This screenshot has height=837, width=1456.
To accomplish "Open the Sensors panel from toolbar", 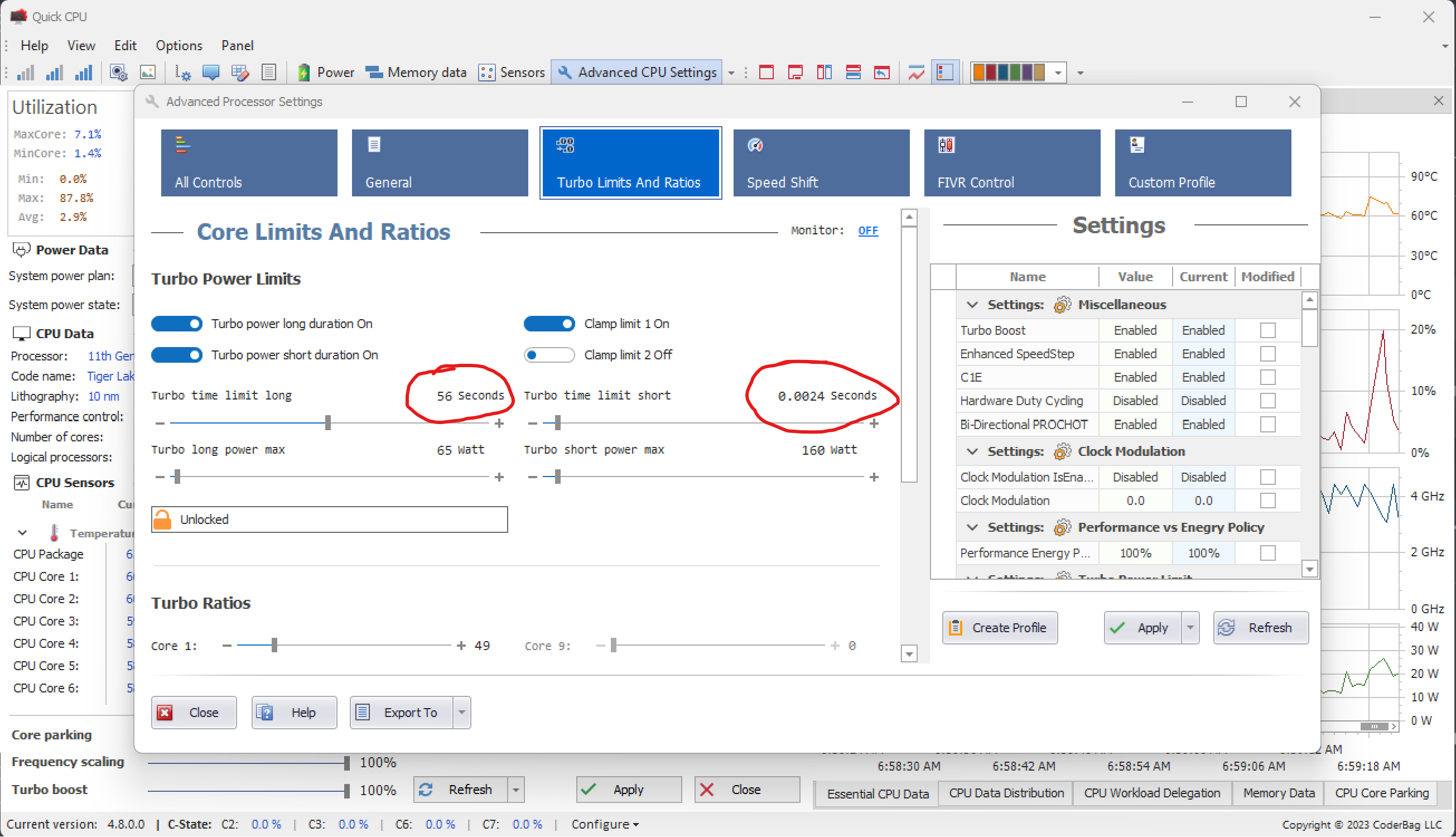I will click(512, 73).
